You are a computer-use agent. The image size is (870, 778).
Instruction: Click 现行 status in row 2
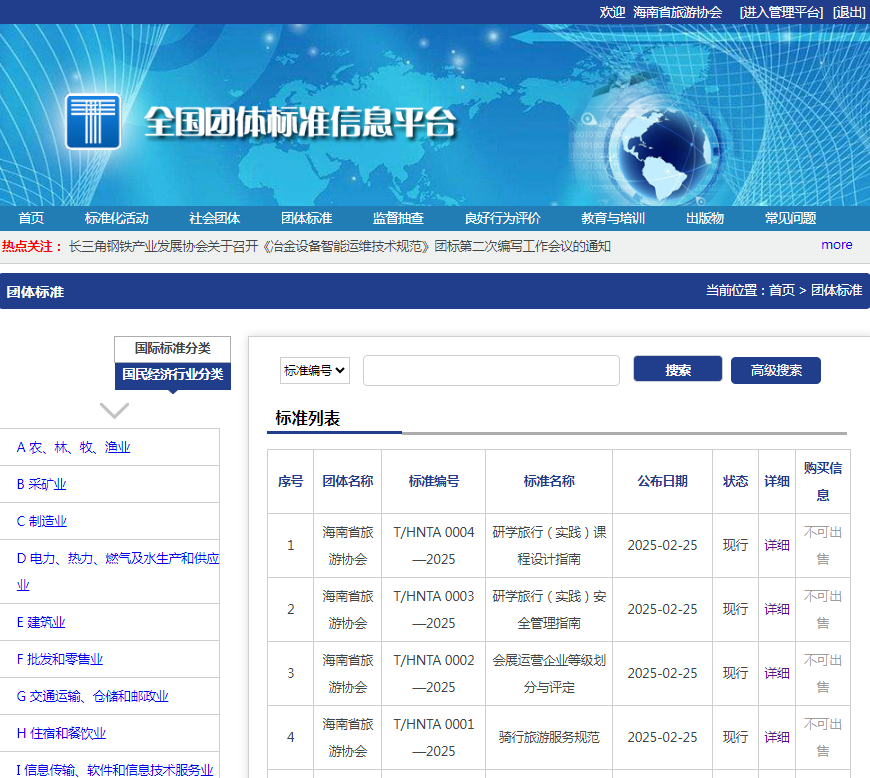pyautogui.click(x=735, y=609)
